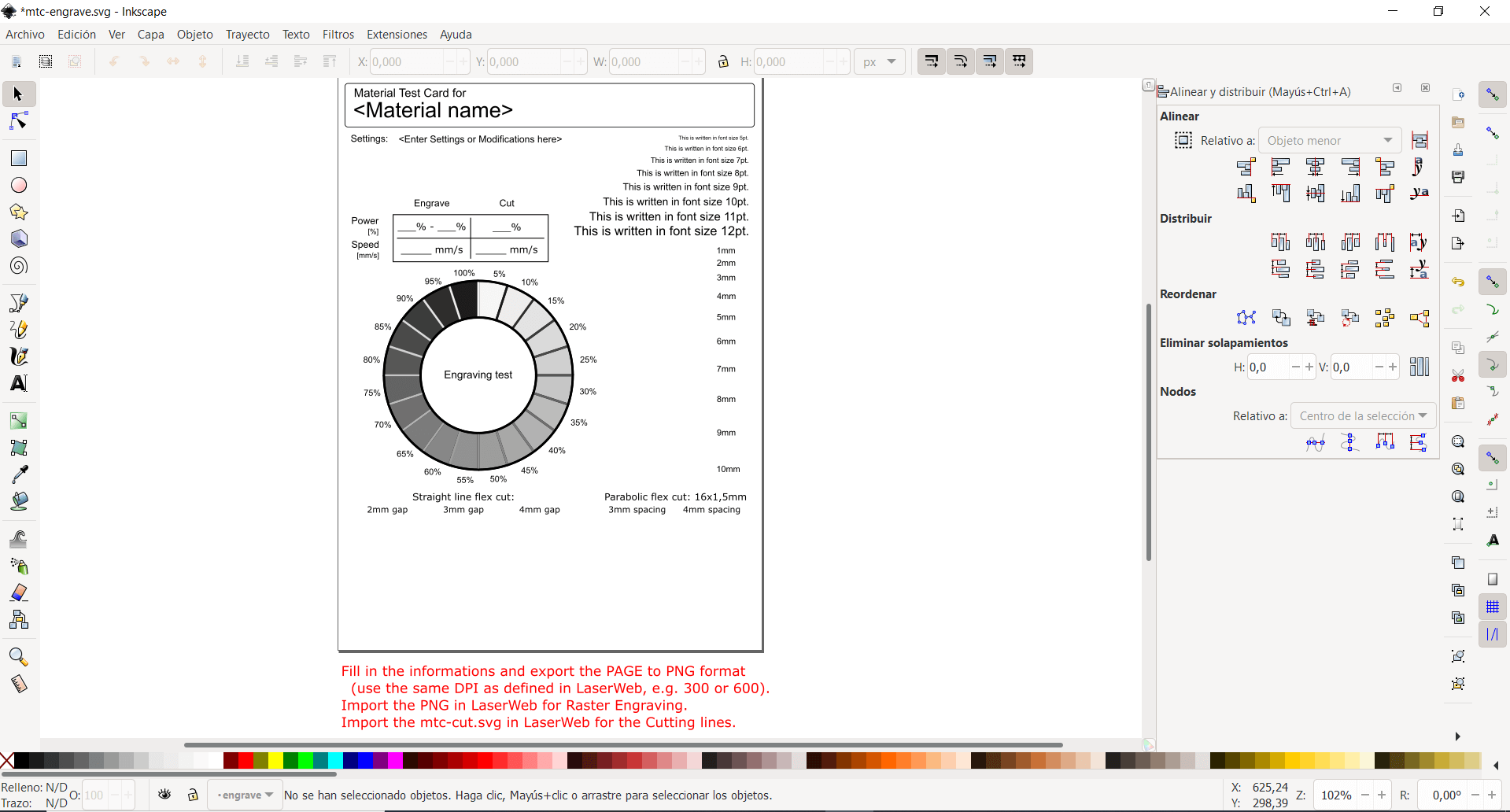Select the Star and polygon tool
The width and height of the screenshot is (1510, 812).
[x=19, y=212]
